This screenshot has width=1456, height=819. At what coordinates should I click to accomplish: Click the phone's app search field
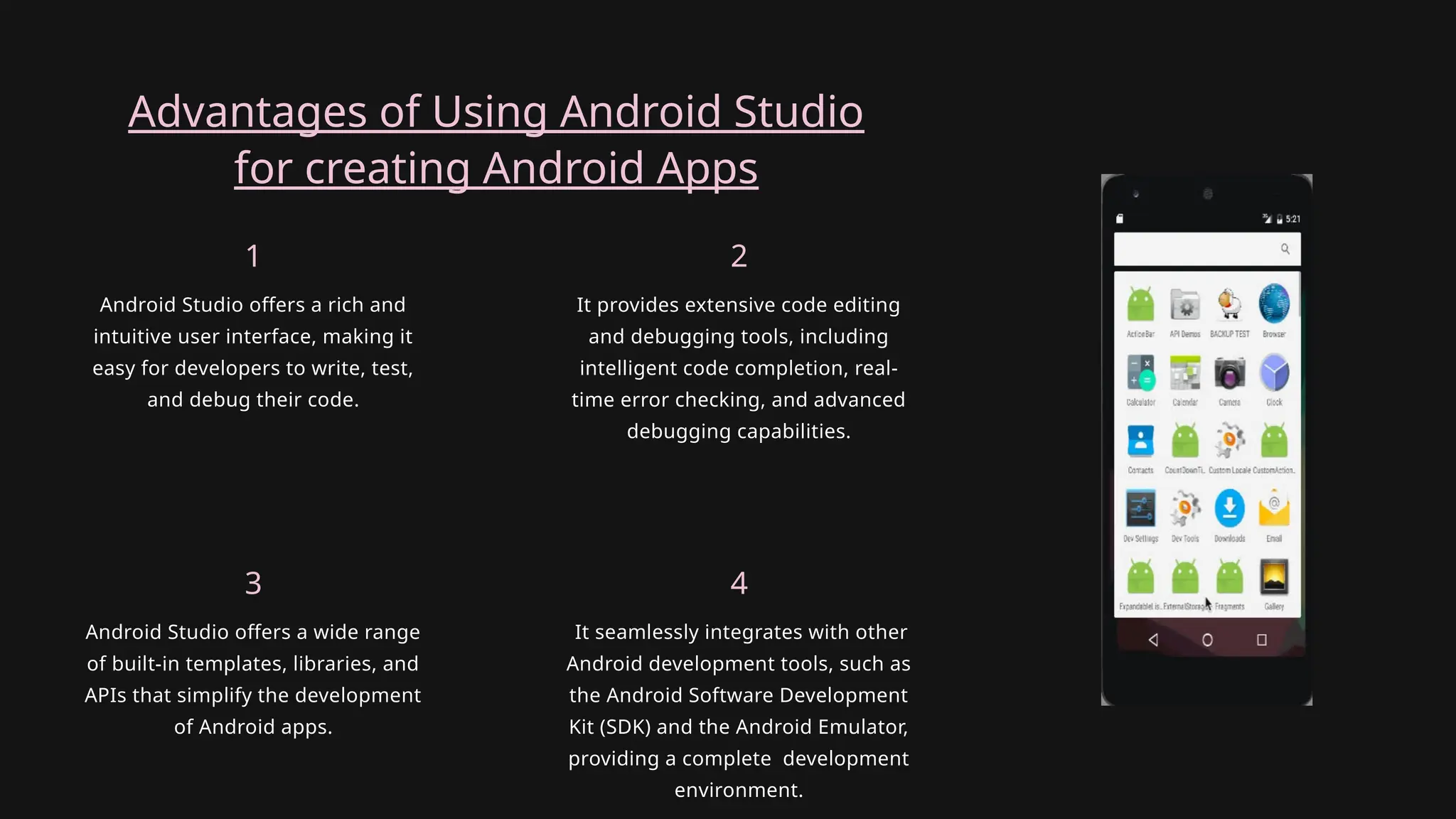1207,249
